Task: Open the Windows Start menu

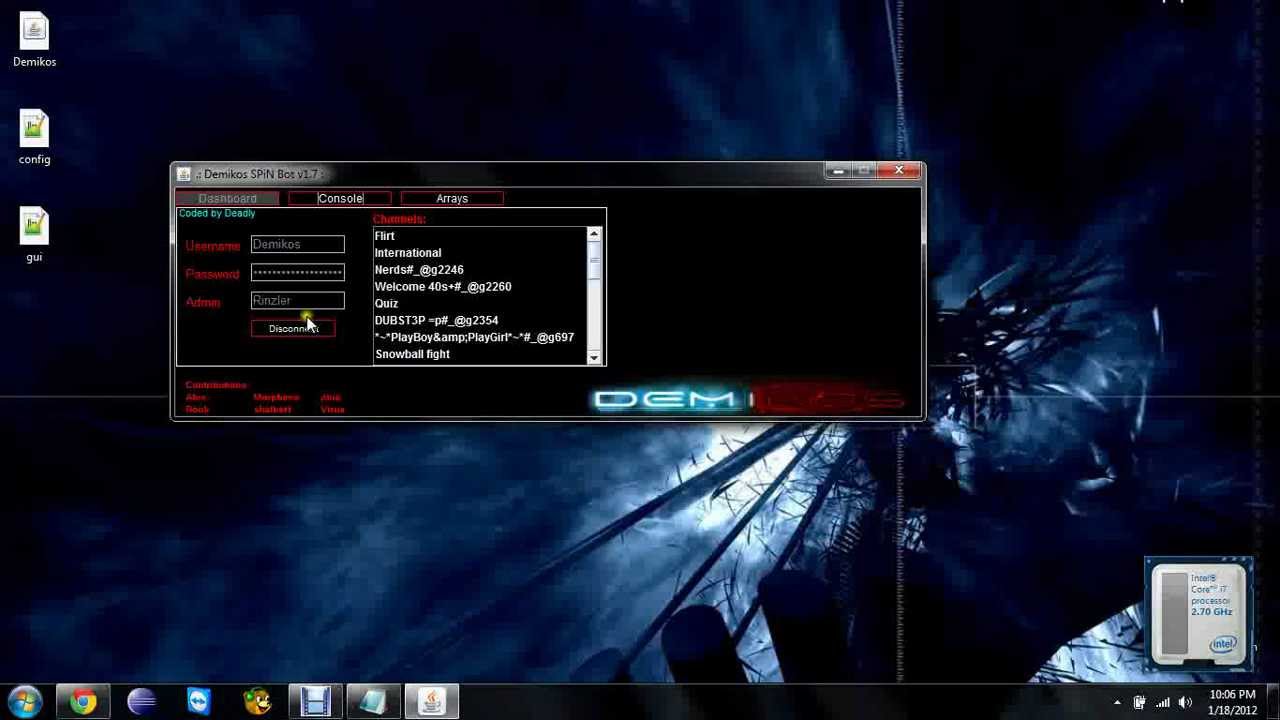Action: click(24, 701)
